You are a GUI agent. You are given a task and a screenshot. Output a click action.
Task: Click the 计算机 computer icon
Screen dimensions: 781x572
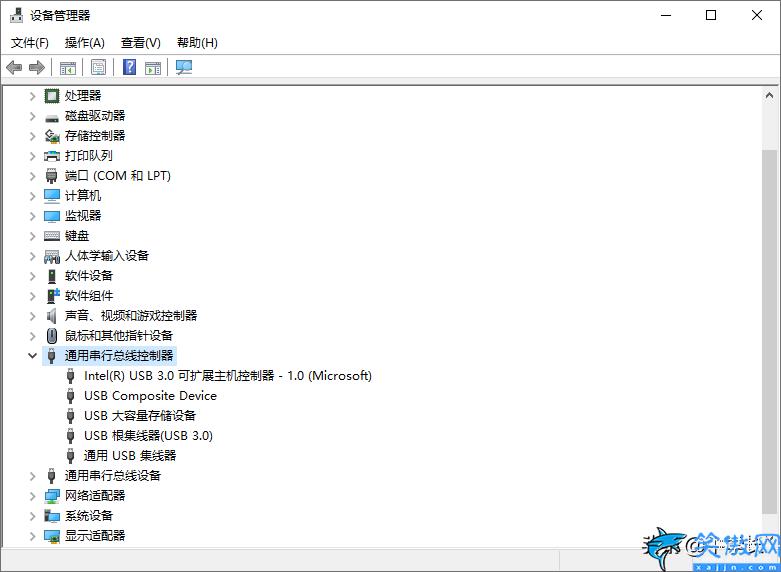click(x=52, y=196)
